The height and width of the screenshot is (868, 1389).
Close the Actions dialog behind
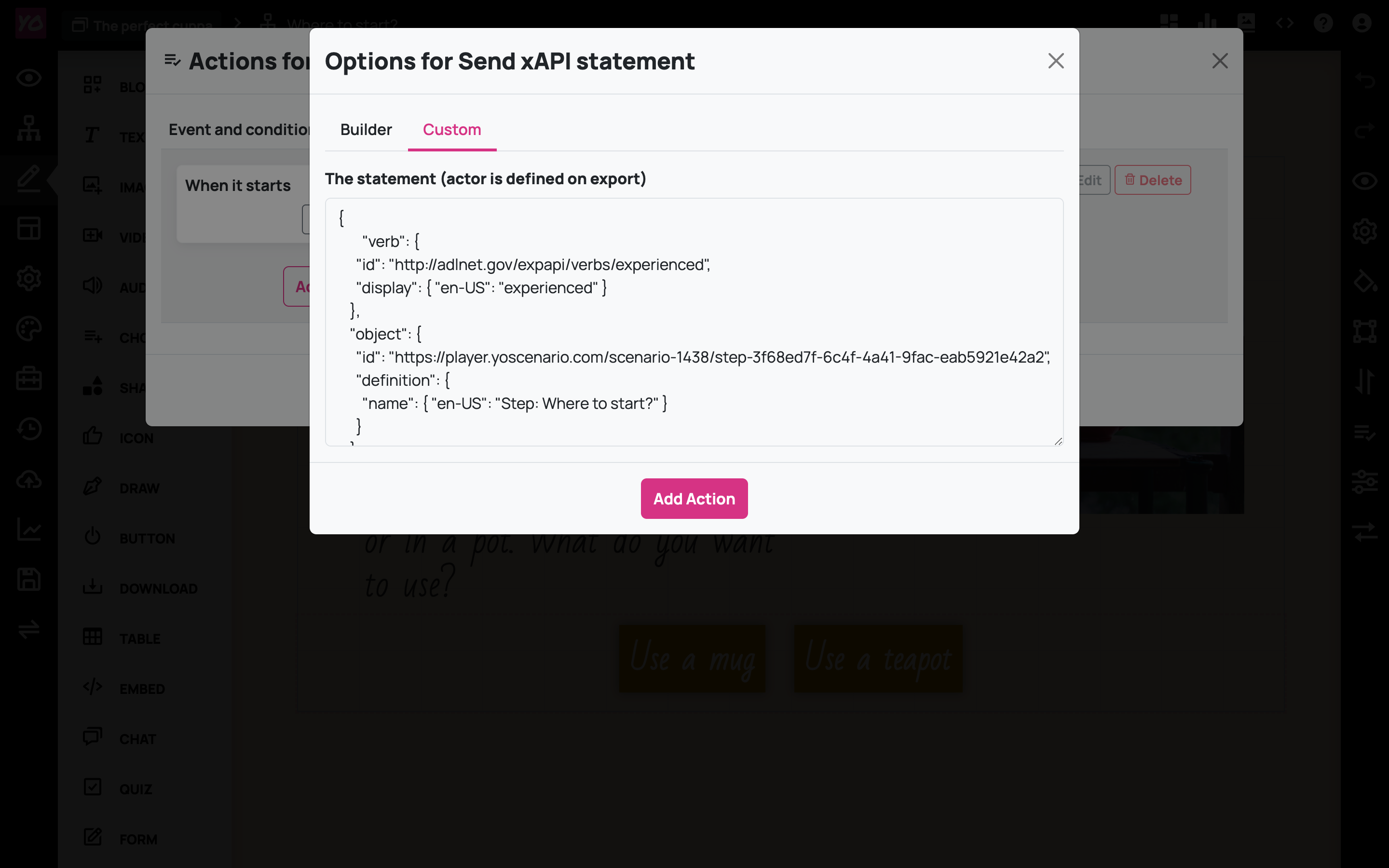point(1220,61)
